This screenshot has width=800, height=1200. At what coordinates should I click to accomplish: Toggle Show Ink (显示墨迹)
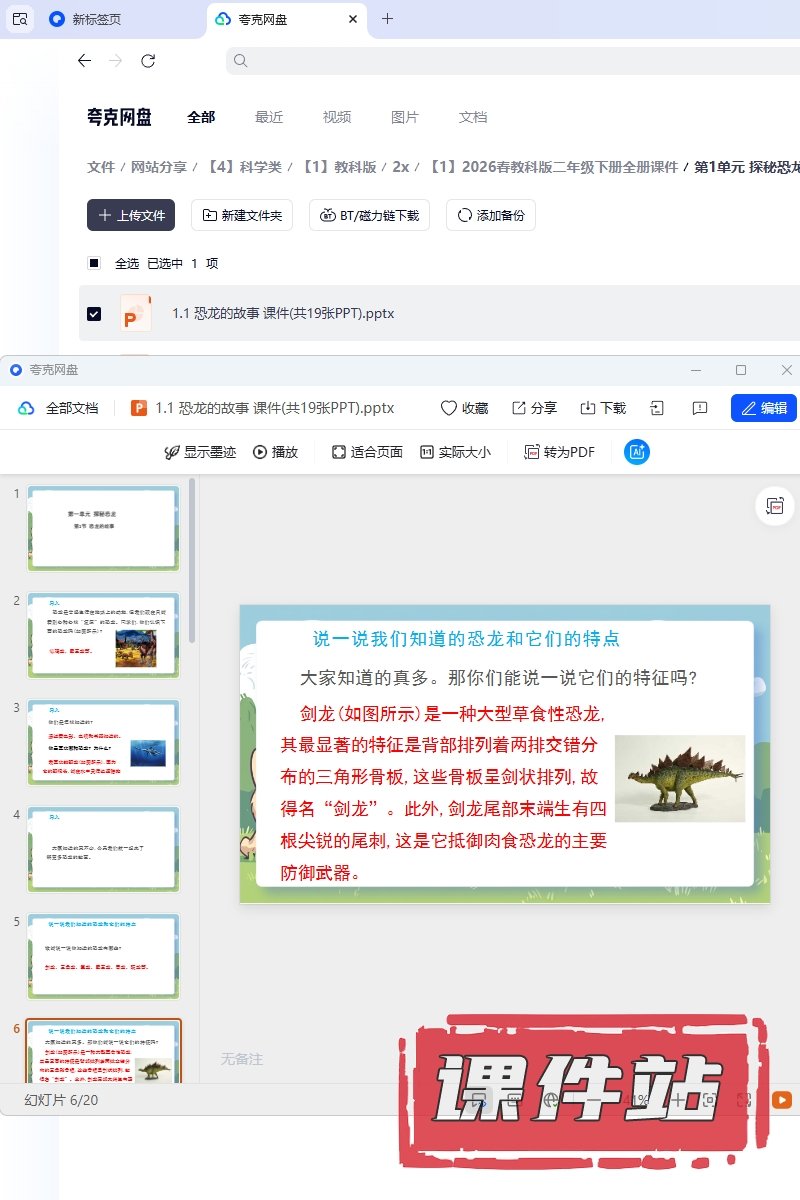(x=200, y=452)
